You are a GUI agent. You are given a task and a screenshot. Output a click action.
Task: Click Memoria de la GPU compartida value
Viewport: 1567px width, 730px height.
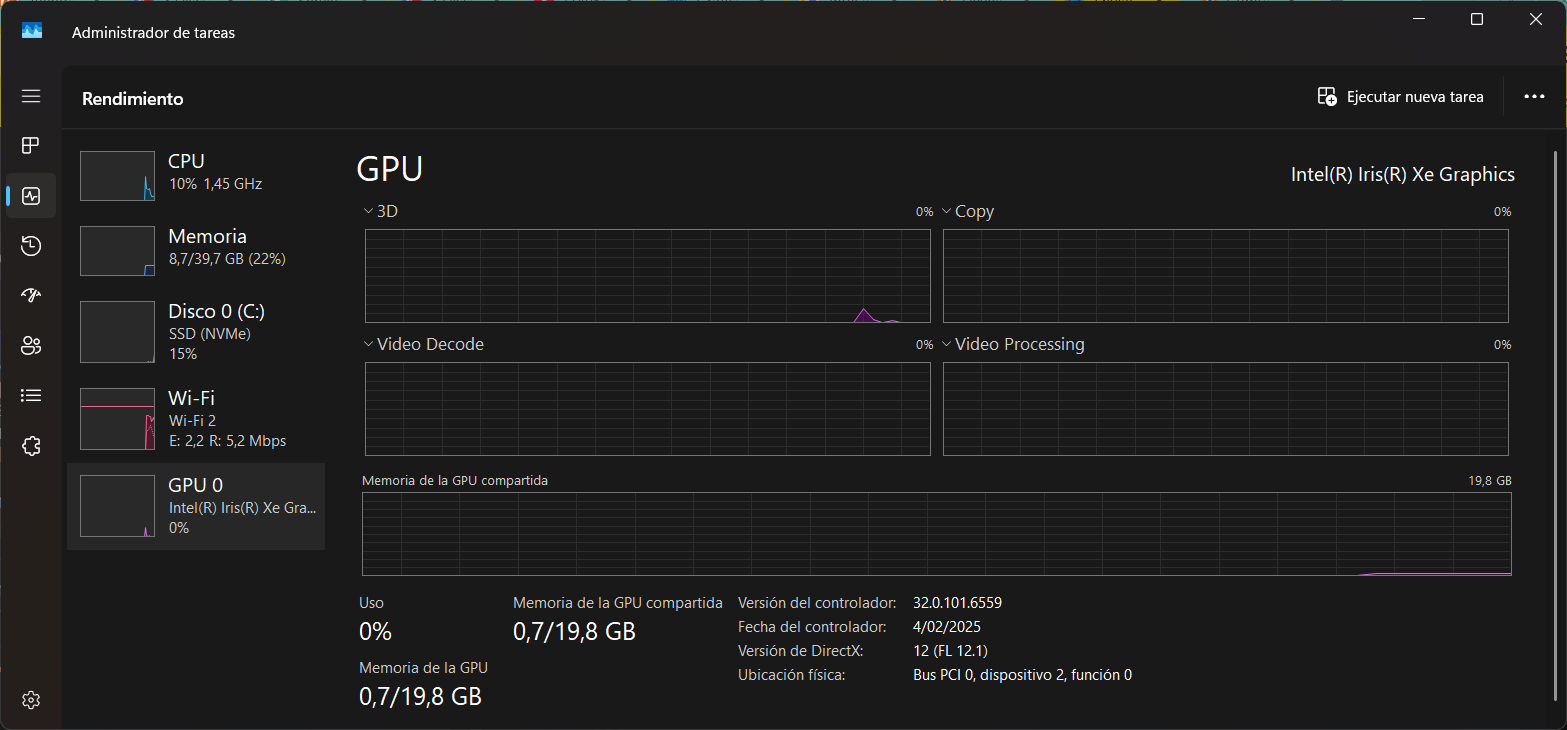point(574,632)
